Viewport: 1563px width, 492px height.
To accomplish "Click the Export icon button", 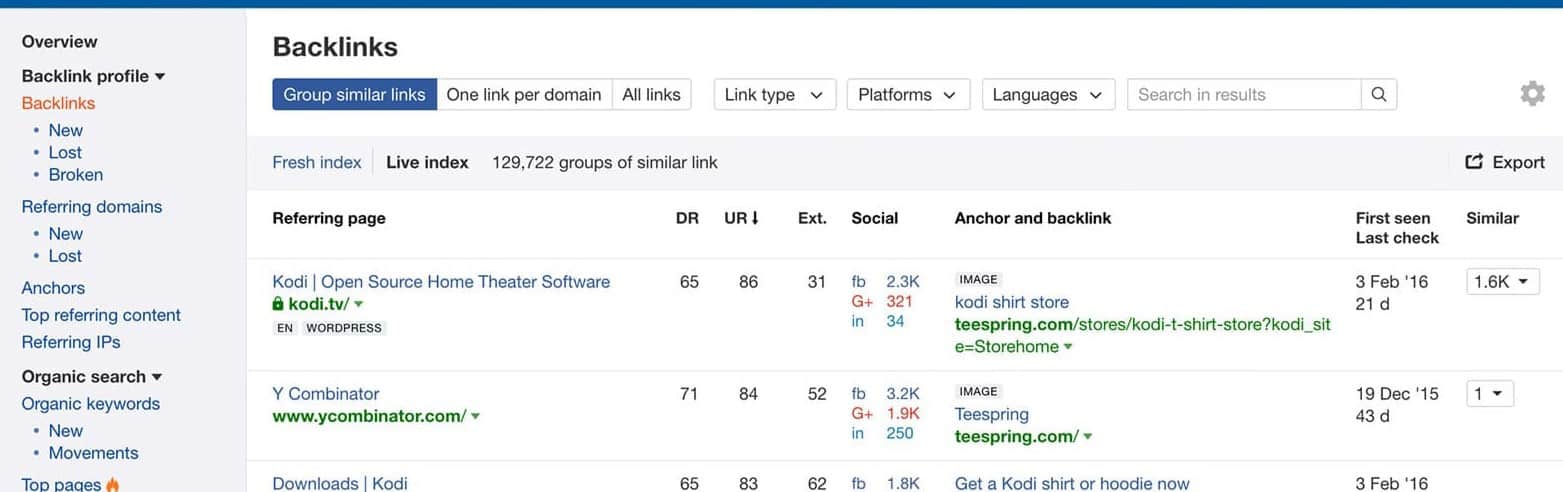I will (x=1474, y=162).
